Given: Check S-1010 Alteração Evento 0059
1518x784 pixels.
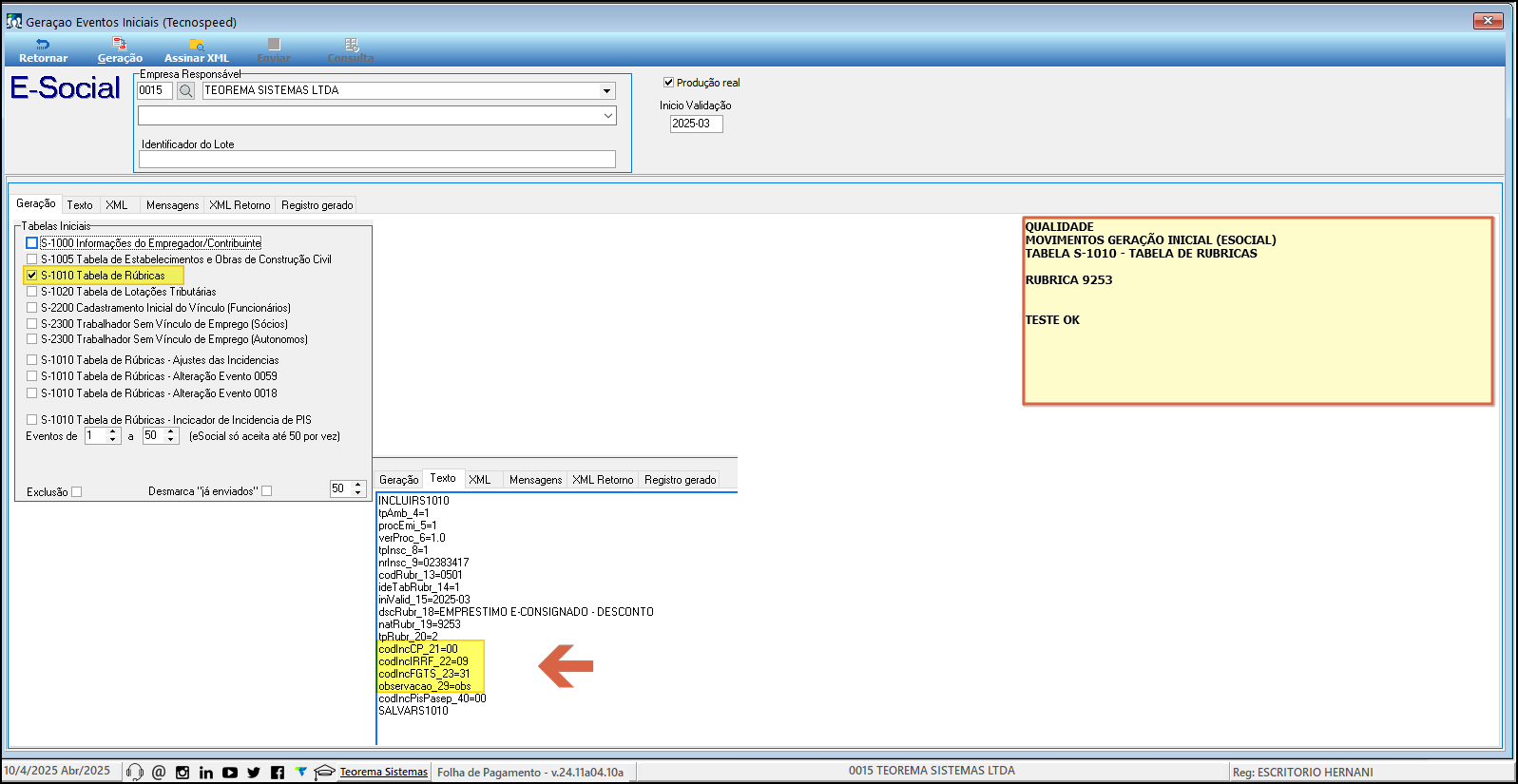Looking at the screenshot, I should click(31, 376).
